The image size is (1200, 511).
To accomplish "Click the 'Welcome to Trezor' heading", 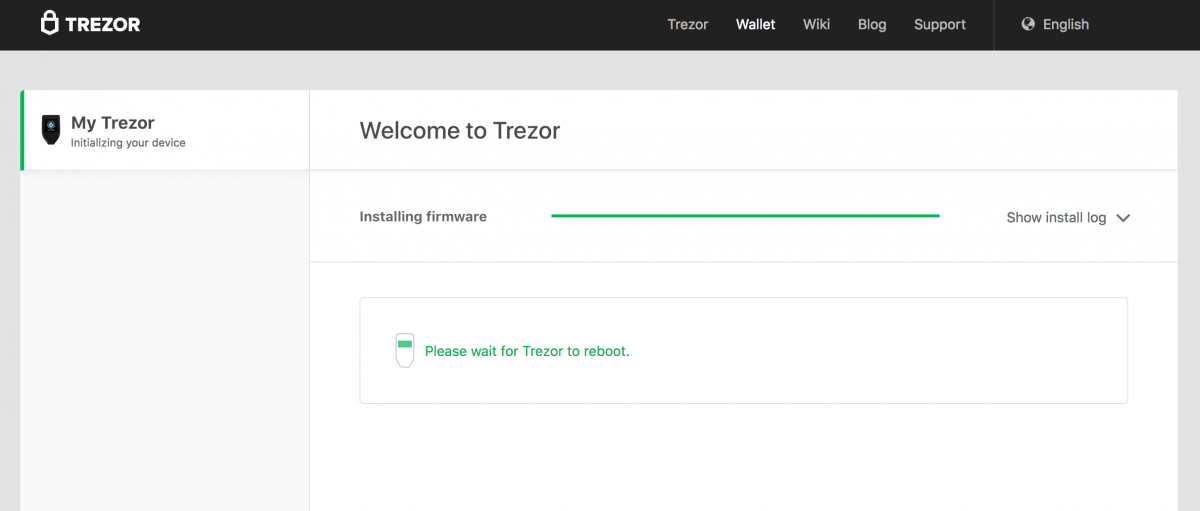I will pyautogui.click(x=460, y=130).
